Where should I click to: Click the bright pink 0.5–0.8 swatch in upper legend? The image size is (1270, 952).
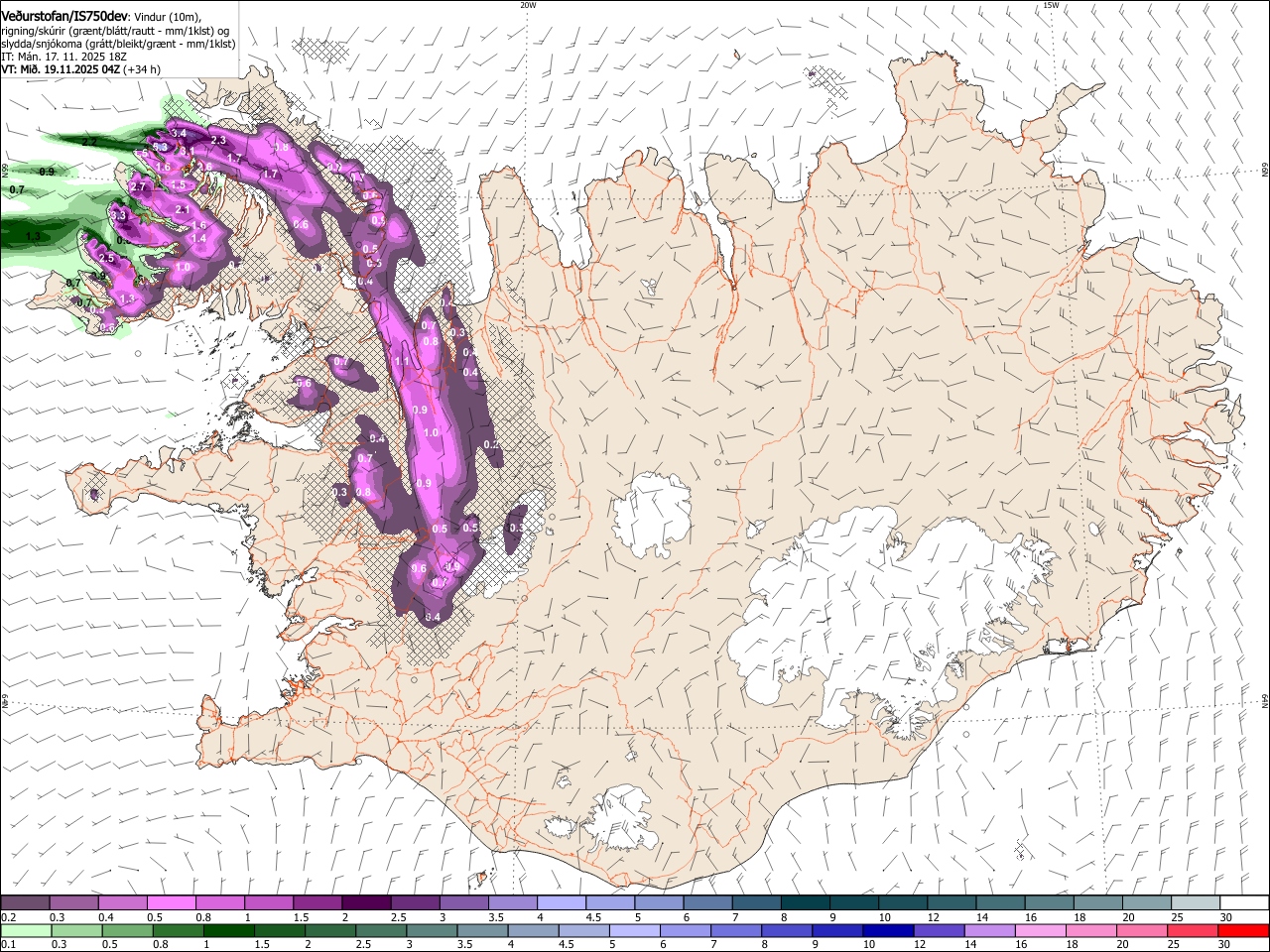click(x=172, y=902)
